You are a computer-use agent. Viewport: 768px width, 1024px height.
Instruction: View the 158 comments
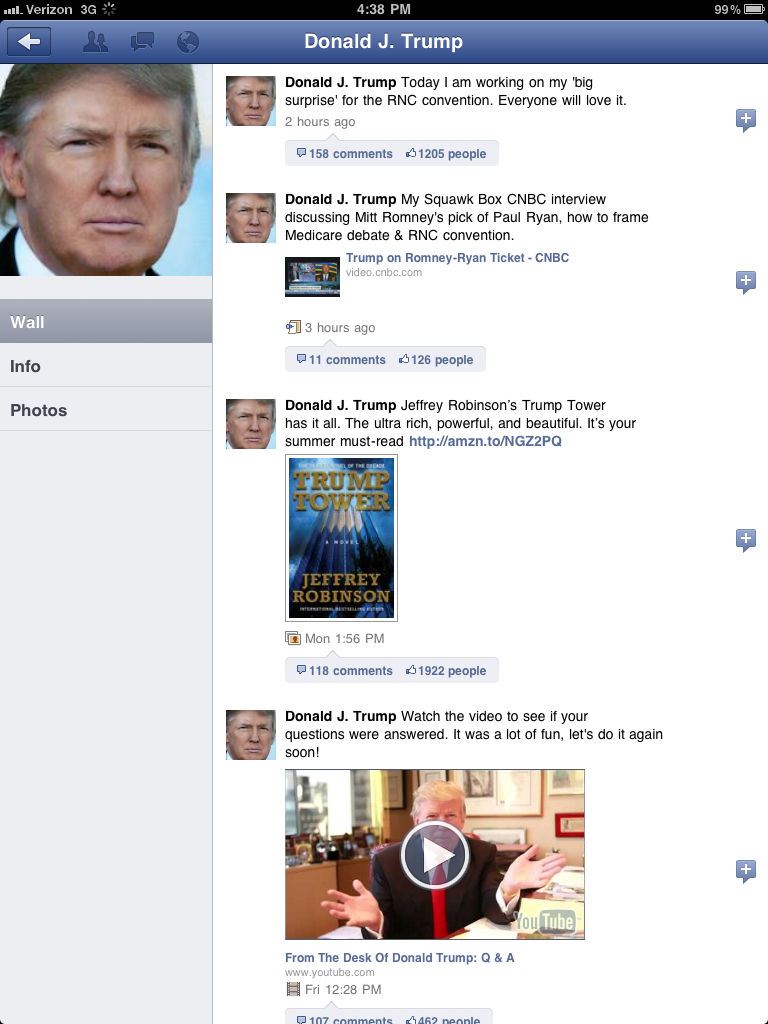click(345, 154)
